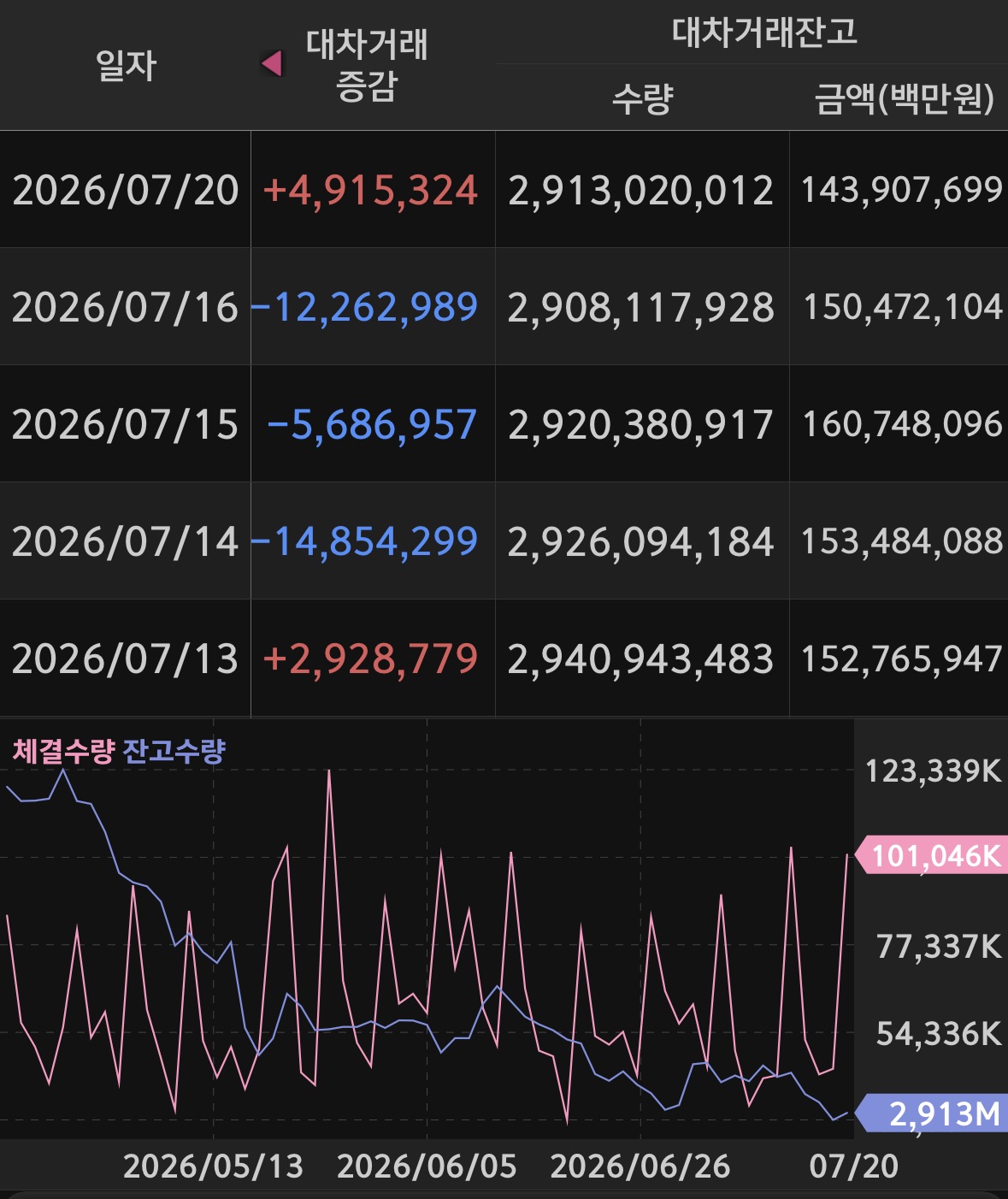Click the pink left arrow beside 대차거래 증감
Viewport: 1008px width, 1199px height.
(x=272, y=63)
